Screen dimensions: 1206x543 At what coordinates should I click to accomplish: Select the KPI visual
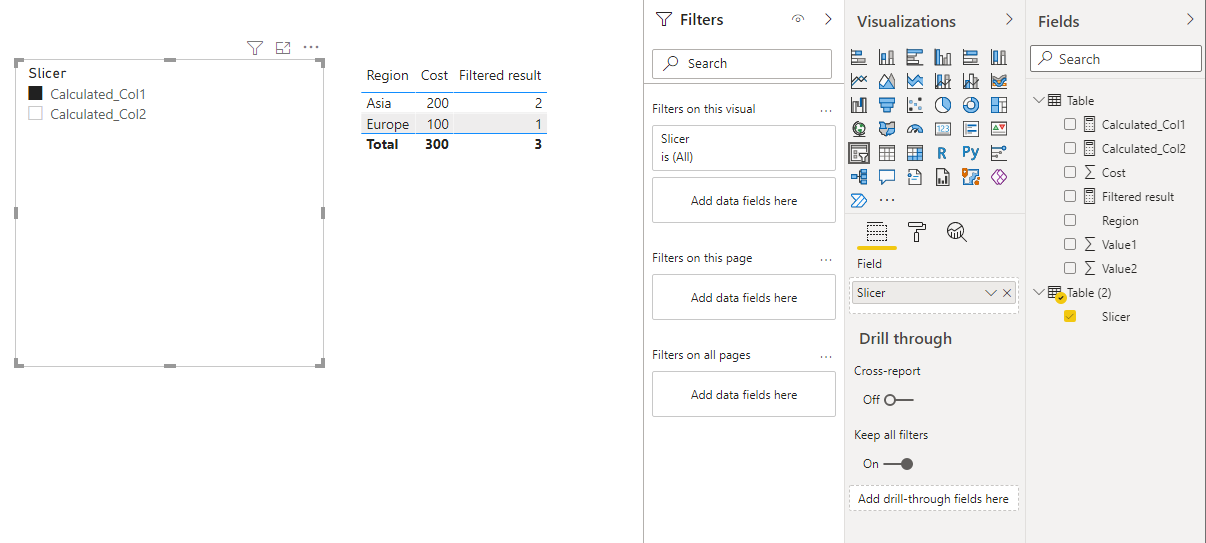(999, 129)
